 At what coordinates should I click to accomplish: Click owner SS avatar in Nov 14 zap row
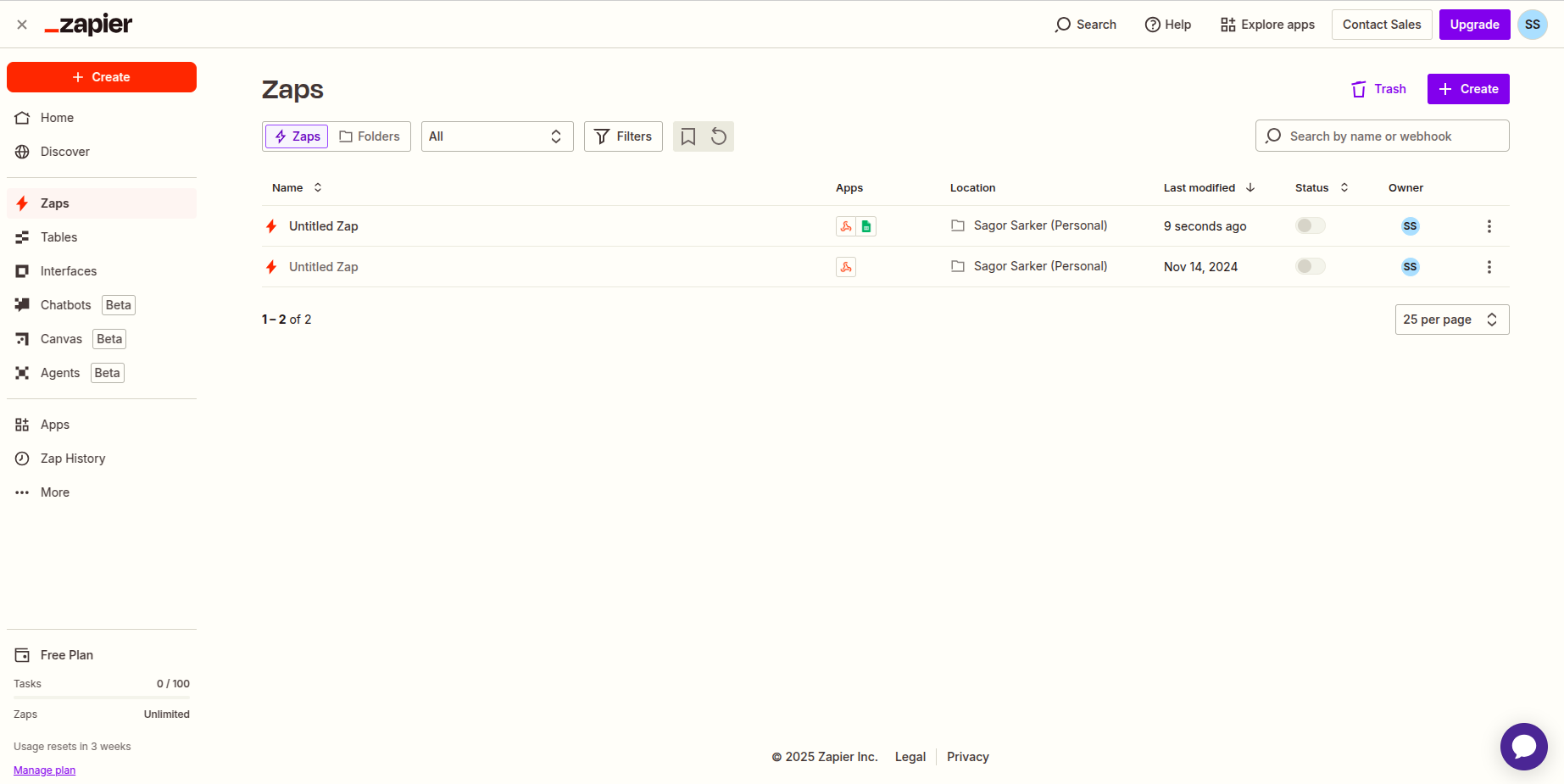[x=1411, y=267]
